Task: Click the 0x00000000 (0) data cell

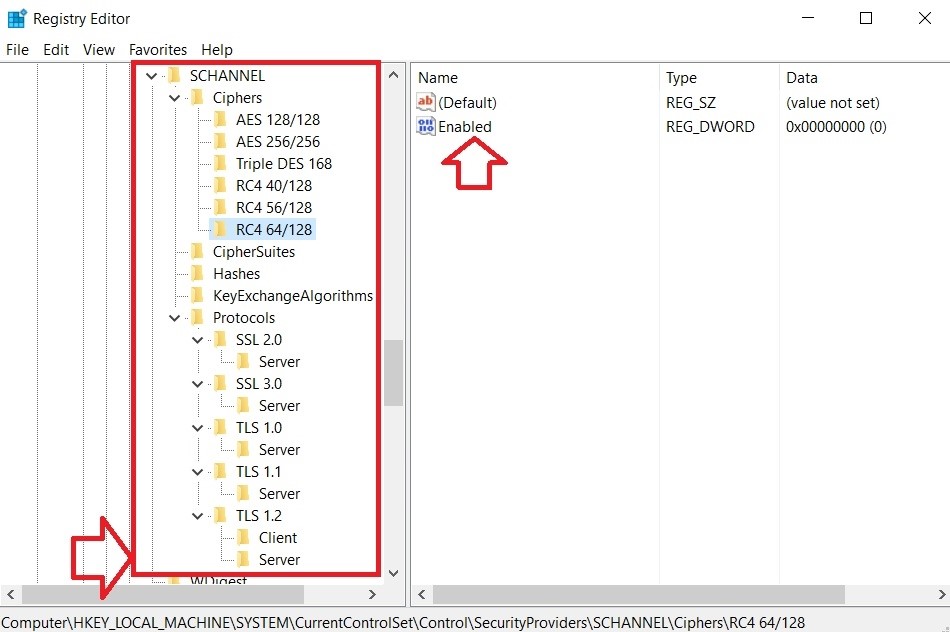Action: coord(836,127)
